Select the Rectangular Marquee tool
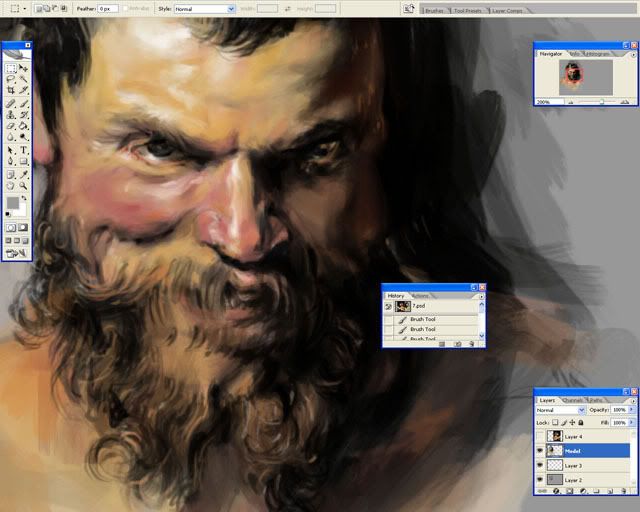The width and height of the screenshot is (640, 512). point(11,68)
